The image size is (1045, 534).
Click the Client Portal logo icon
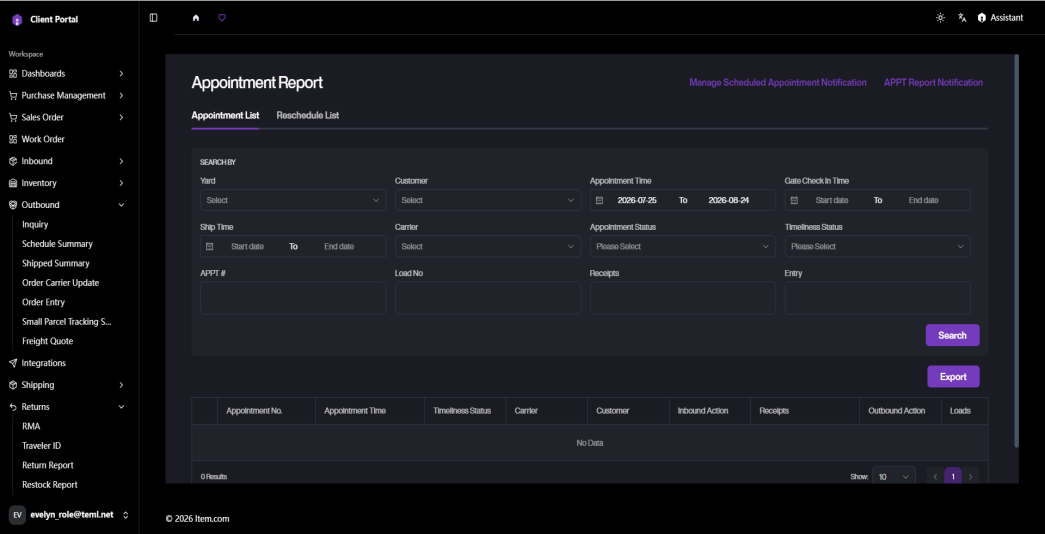tap(17, 20)
